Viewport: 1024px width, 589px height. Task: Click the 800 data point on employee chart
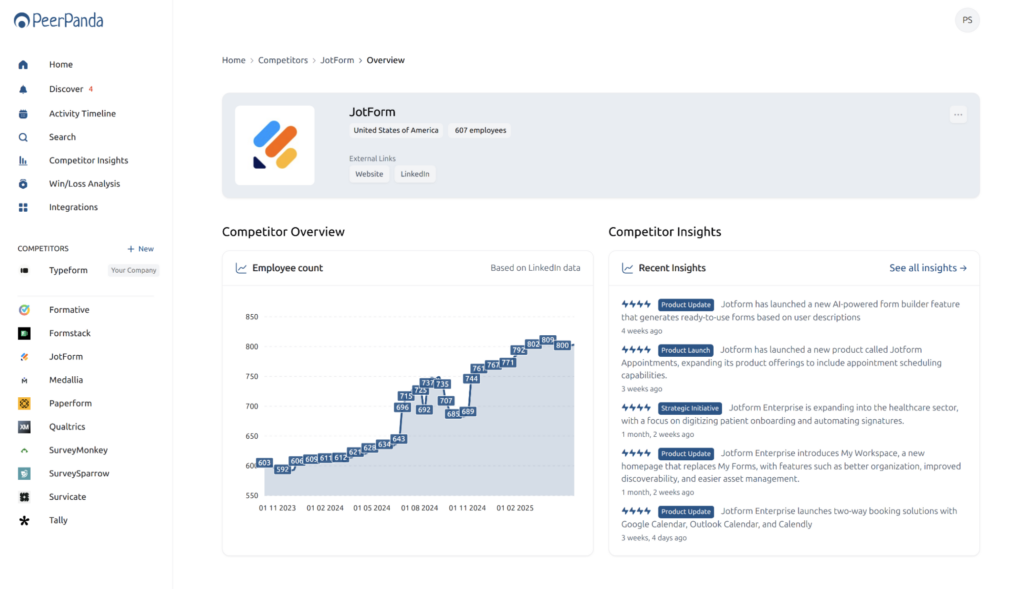pyautogui.click(x=561, y=345)
